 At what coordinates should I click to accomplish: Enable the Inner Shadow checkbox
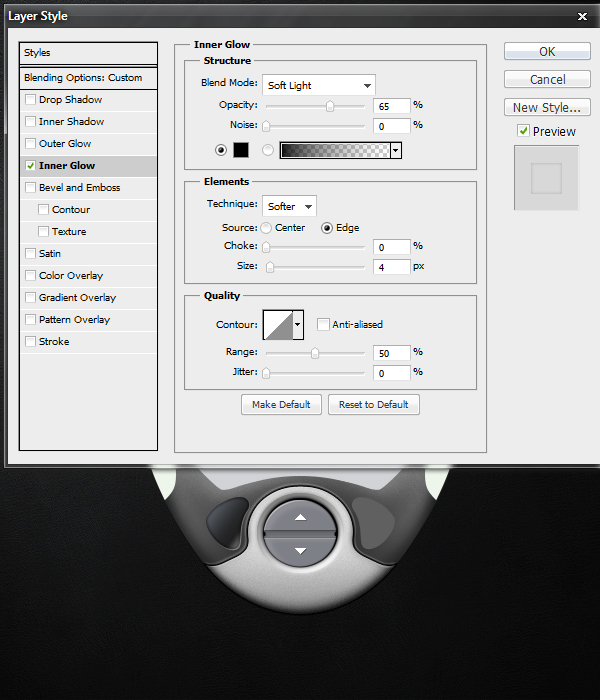(x=30, y=121)
